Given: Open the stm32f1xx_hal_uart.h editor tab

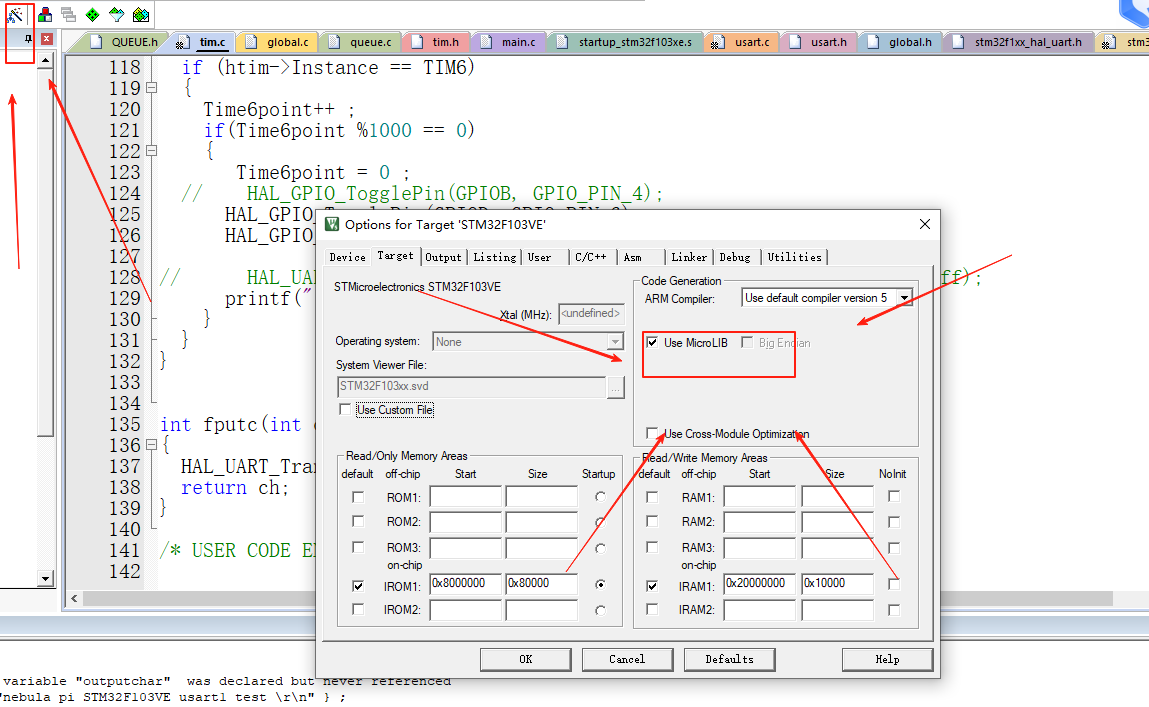Looking at the screenshot, I should click(x=1019, y=42).
